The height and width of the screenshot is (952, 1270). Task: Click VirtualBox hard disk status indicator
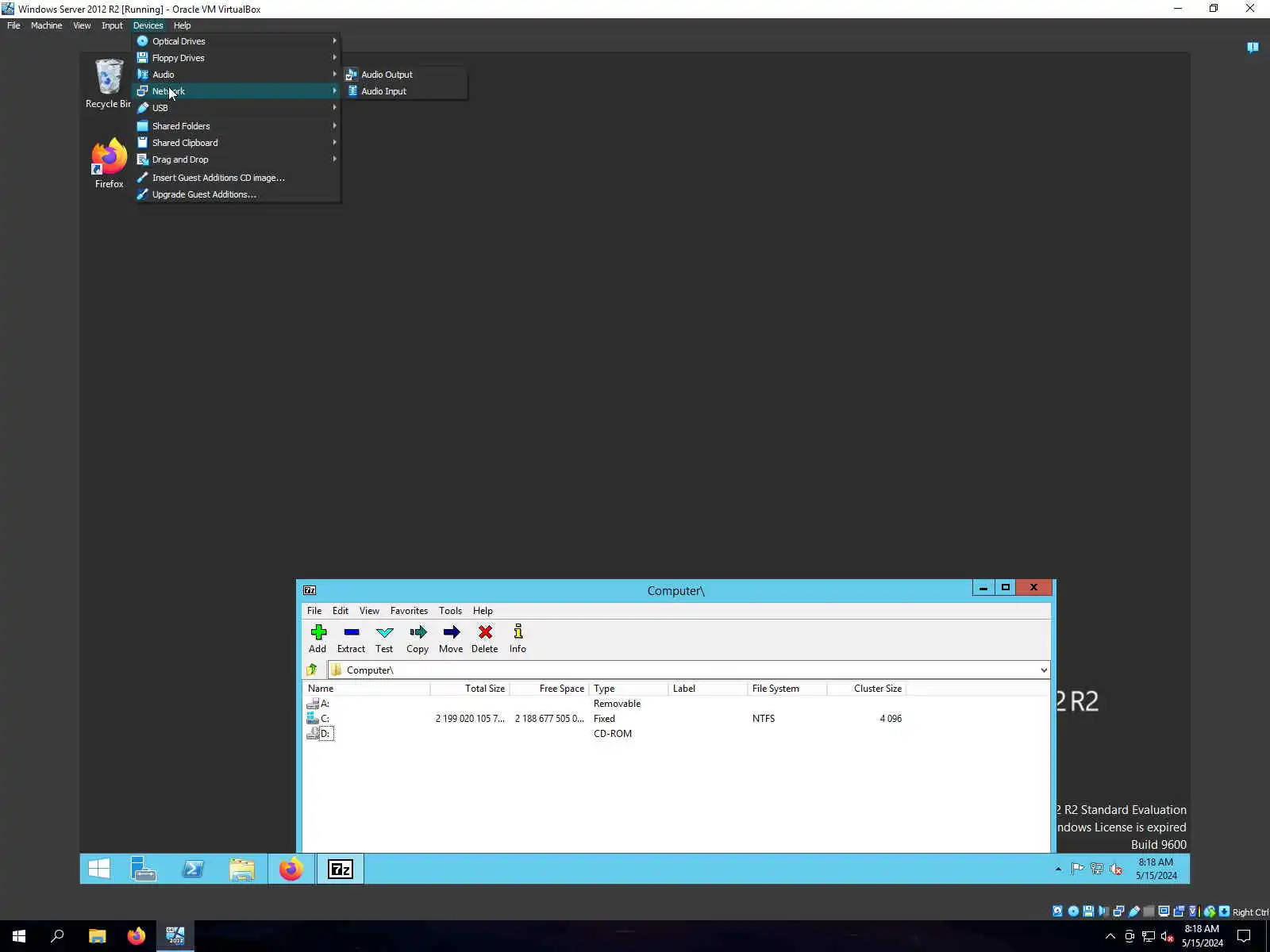click(x=1058, y=912)
